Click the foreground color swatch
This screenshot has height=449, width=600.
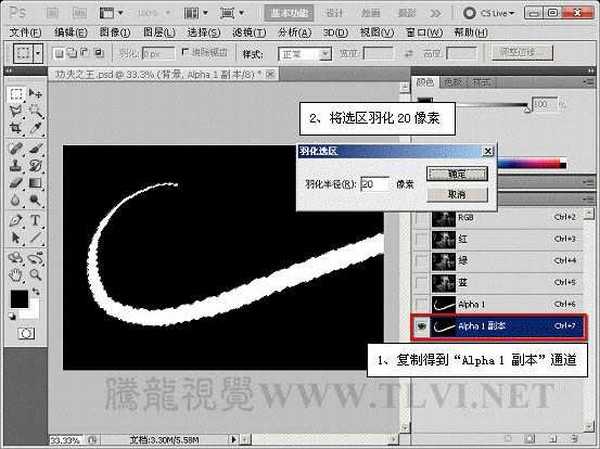[19, 298]
